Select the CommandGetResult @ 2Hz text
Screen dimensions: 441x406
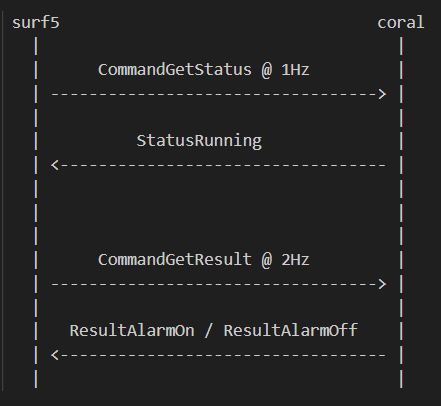point(204,260)
